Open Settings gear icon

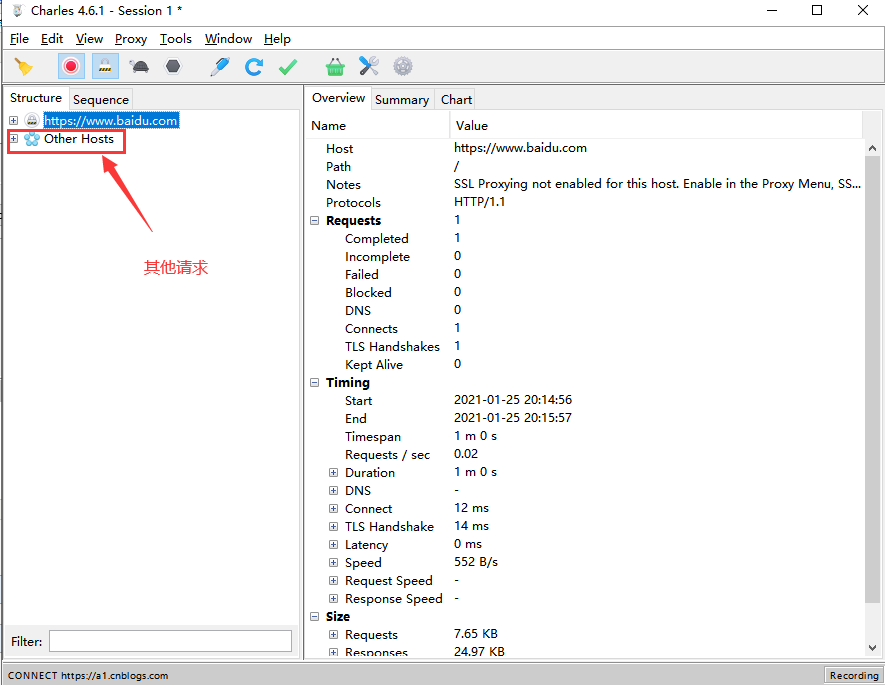(x=403, y=67)
